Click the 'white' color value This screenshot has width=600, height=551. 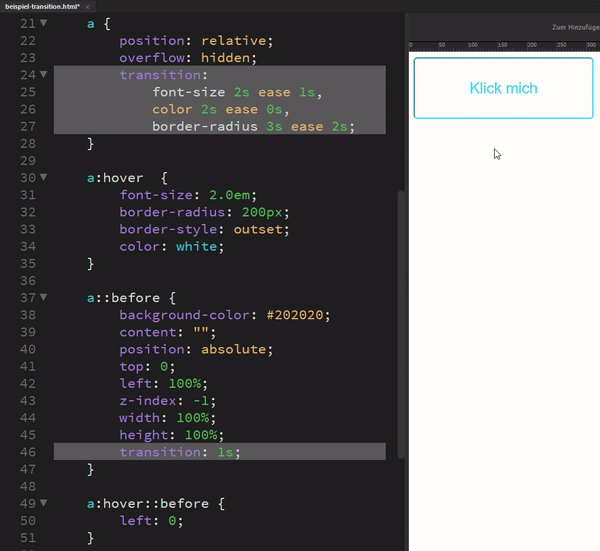(194, 246)
